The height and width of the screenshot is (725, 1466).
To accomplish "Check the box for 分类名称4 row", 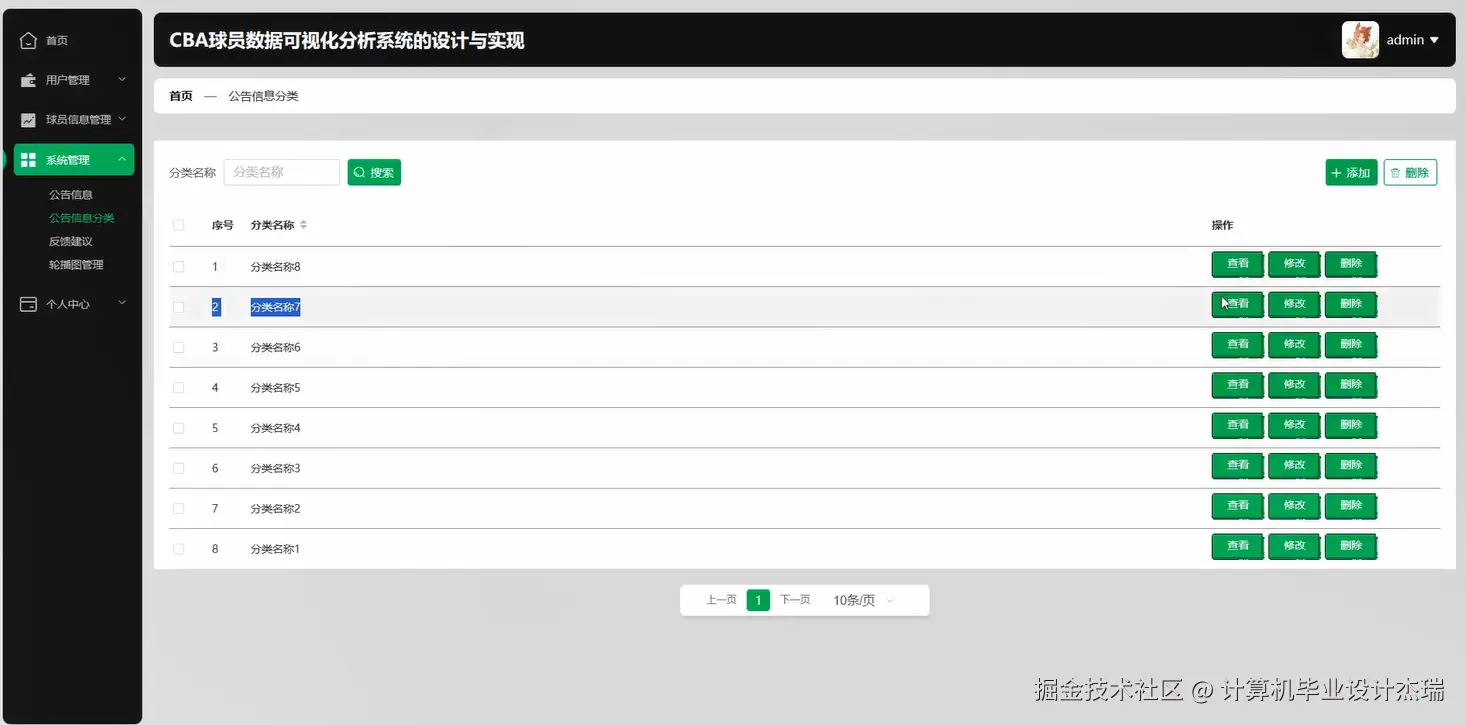I will (x=179, y=428).
